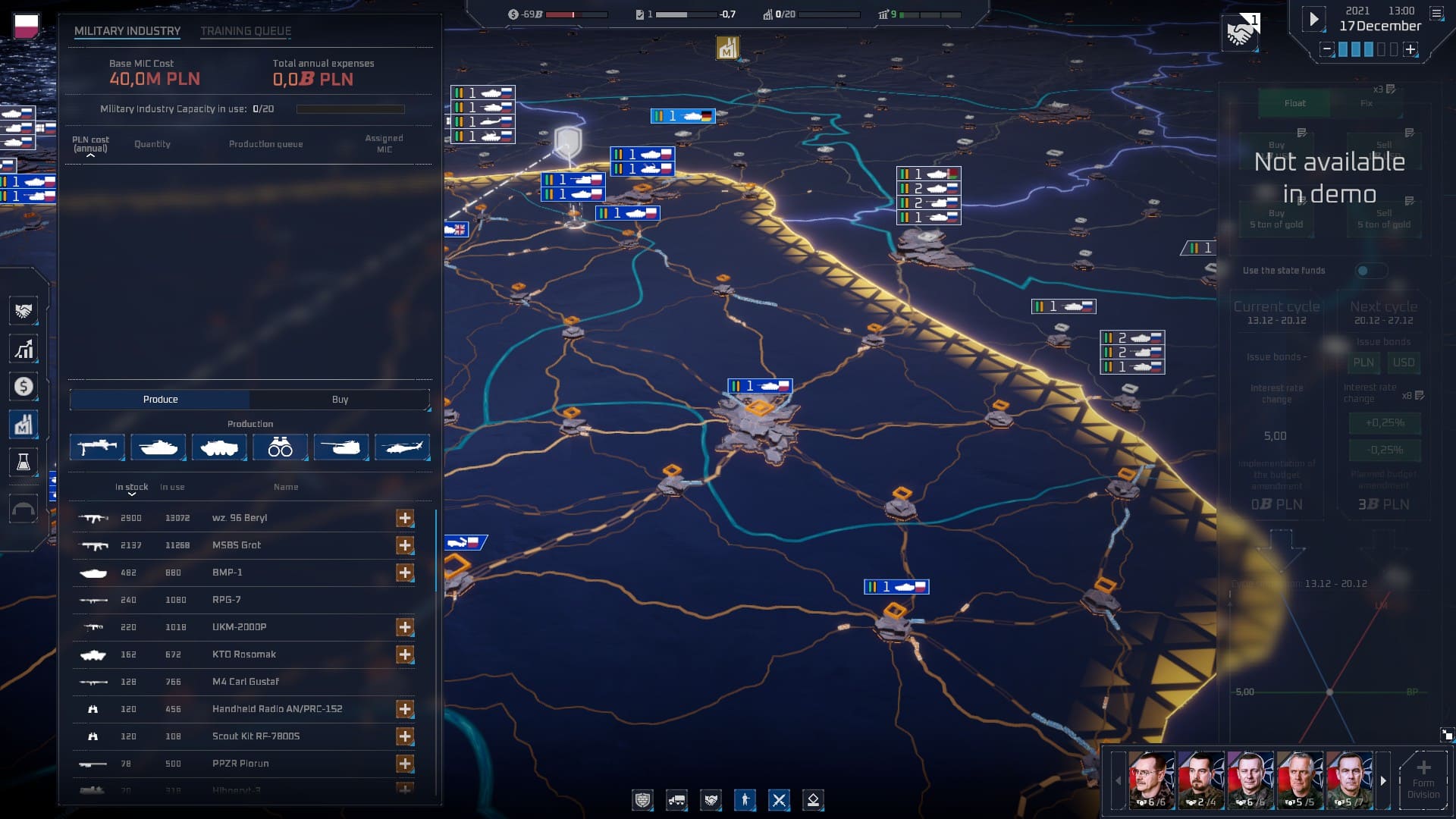Expand next generals with right arrow
The height and width of the screenshot is (819, 1456).
(1383, 780)
